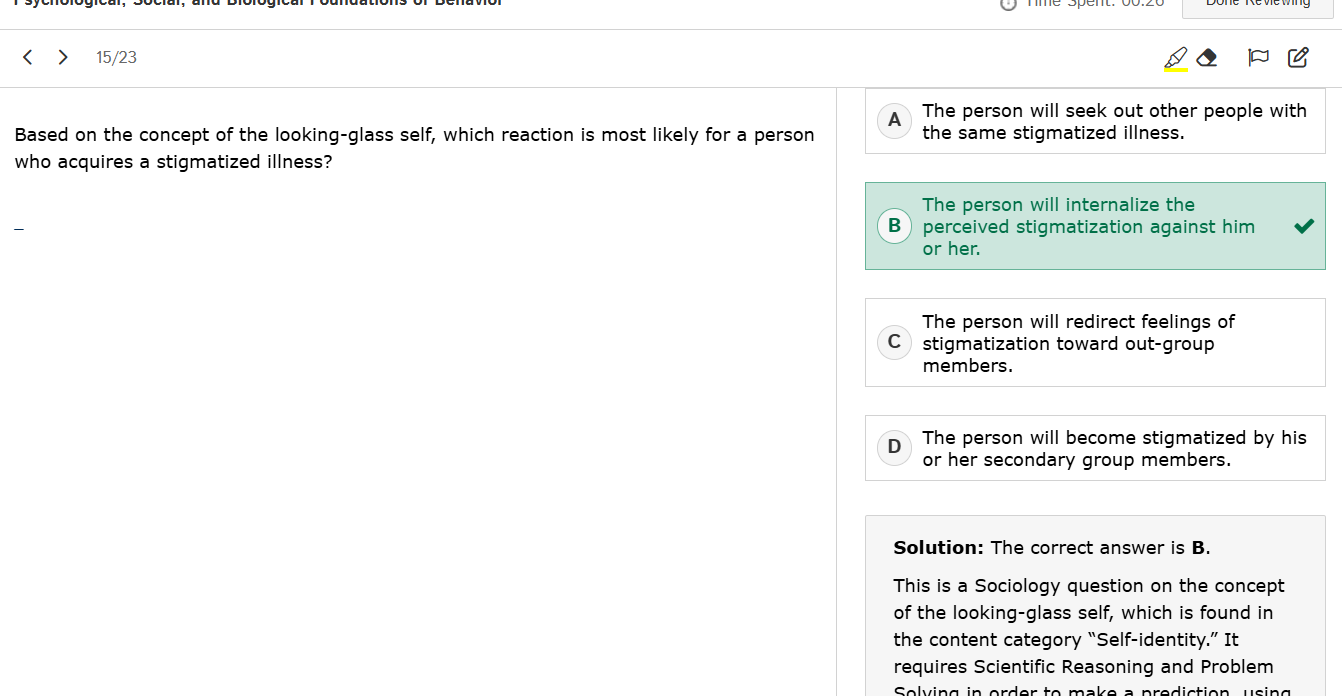Screen dimensions: 1342x696
Task: Choose answer option B circle
Action: click(894, 226)
